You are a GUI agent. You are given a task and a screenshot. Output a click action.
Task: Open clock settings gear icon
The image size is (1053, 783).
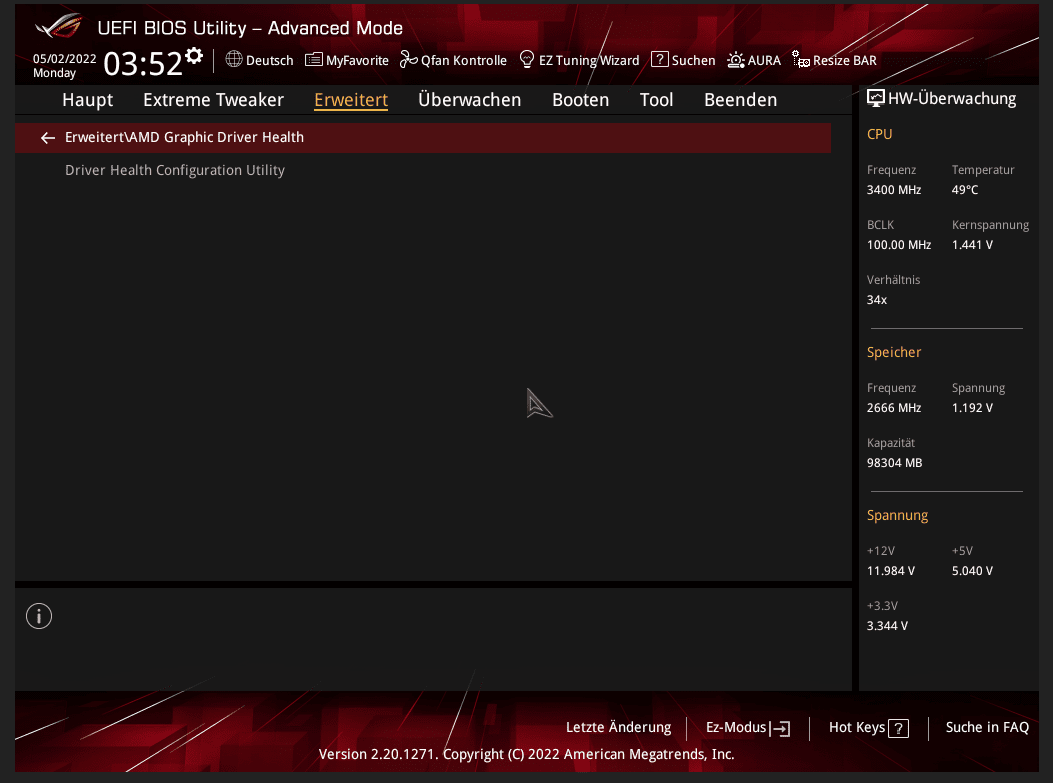(x=194, y=56)
